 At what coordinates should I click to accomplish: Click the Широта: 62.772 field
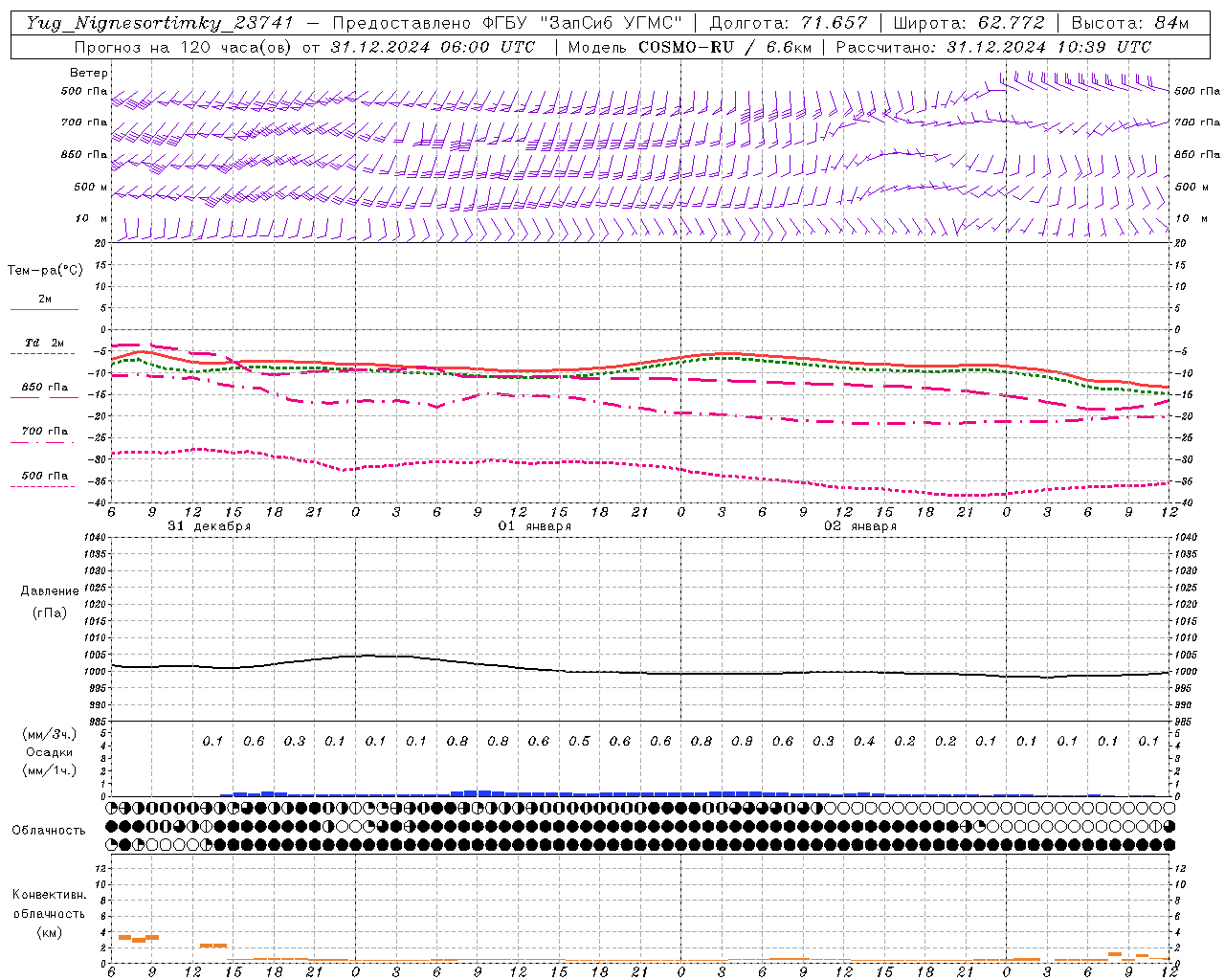click(969, 23)
